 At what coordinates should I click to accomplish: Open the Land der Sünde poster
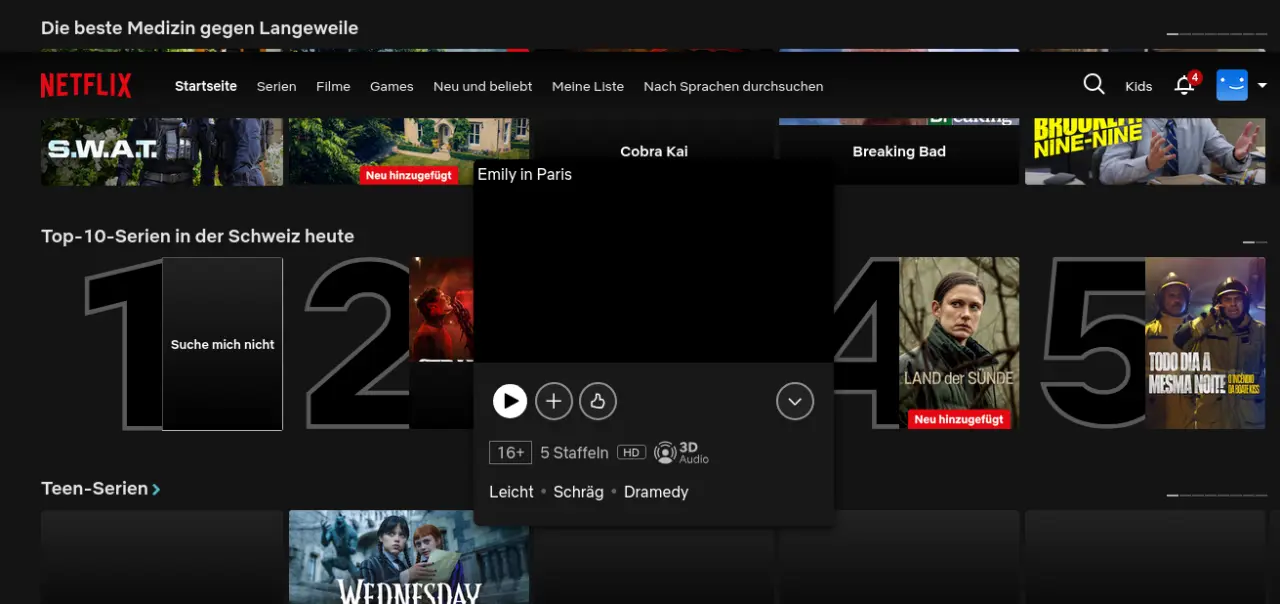pos(959,343)
